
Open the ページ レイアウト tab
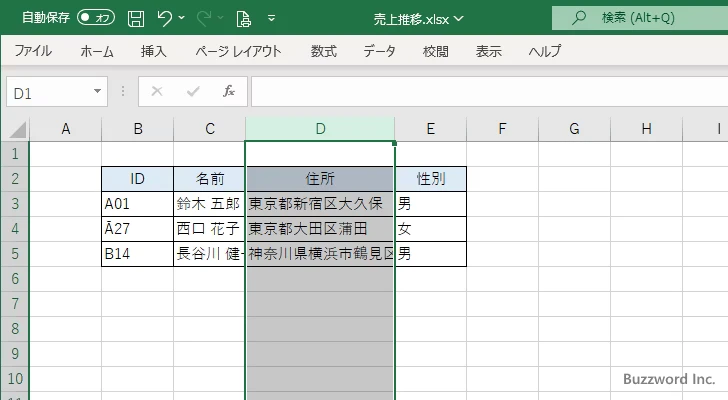pyautogui.click(x=238, y=52)
